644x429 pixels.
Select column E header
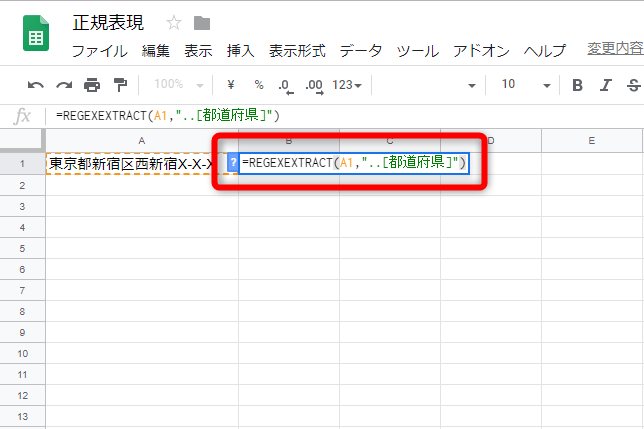(591, 141)
